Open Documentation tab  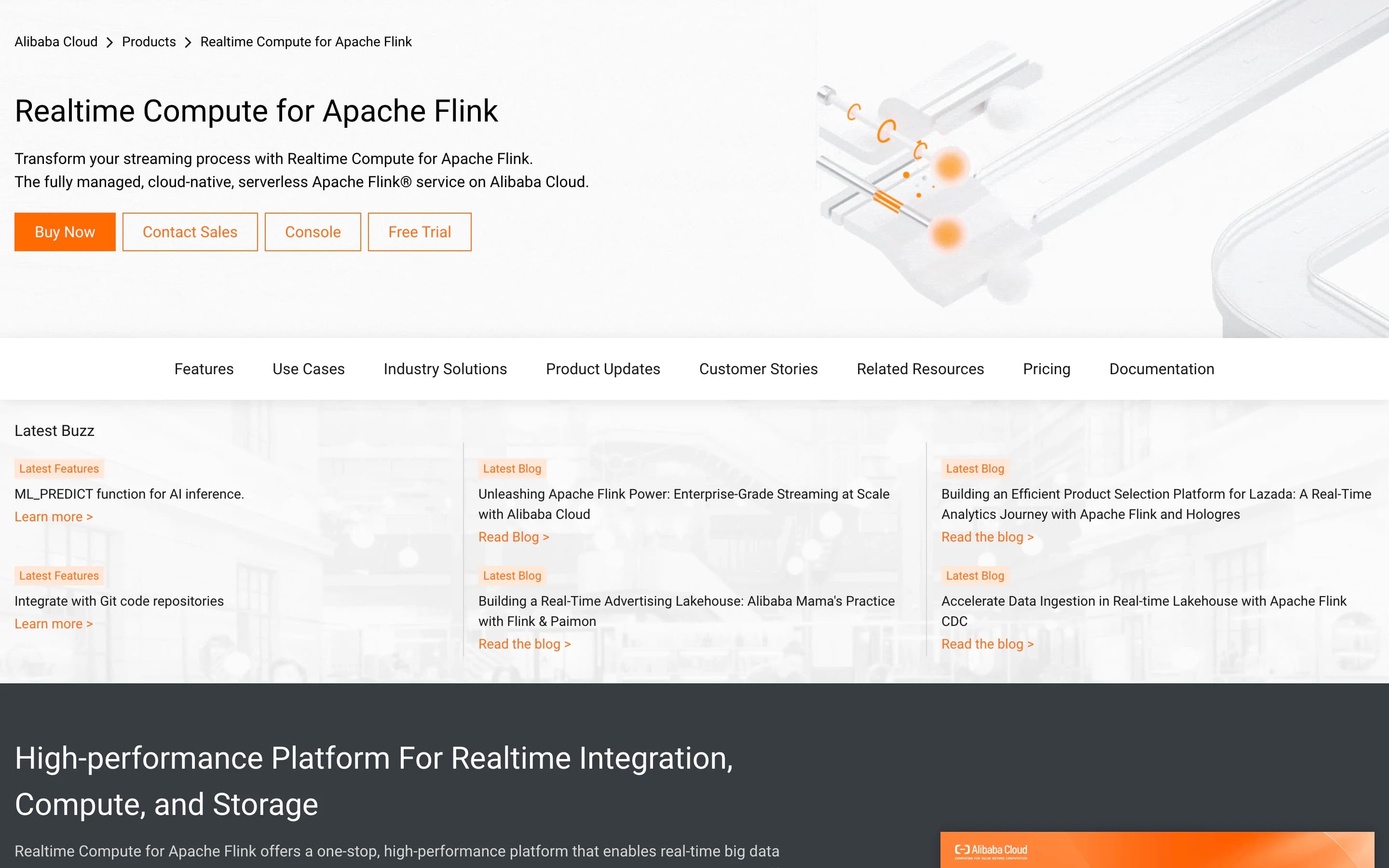coord(1162,369)
